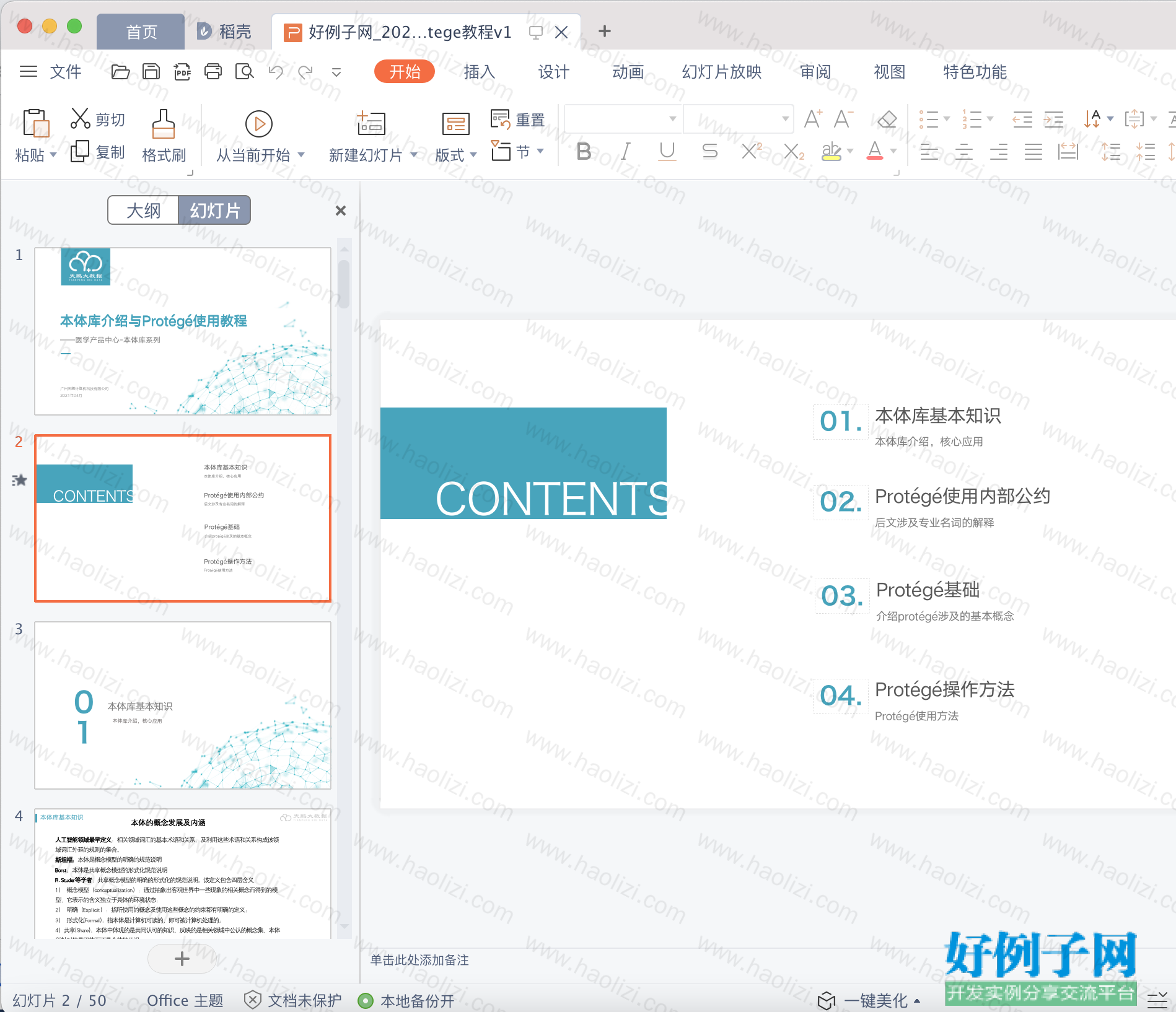
Task: Toggle underline formatting
Action: pos(667,151)
